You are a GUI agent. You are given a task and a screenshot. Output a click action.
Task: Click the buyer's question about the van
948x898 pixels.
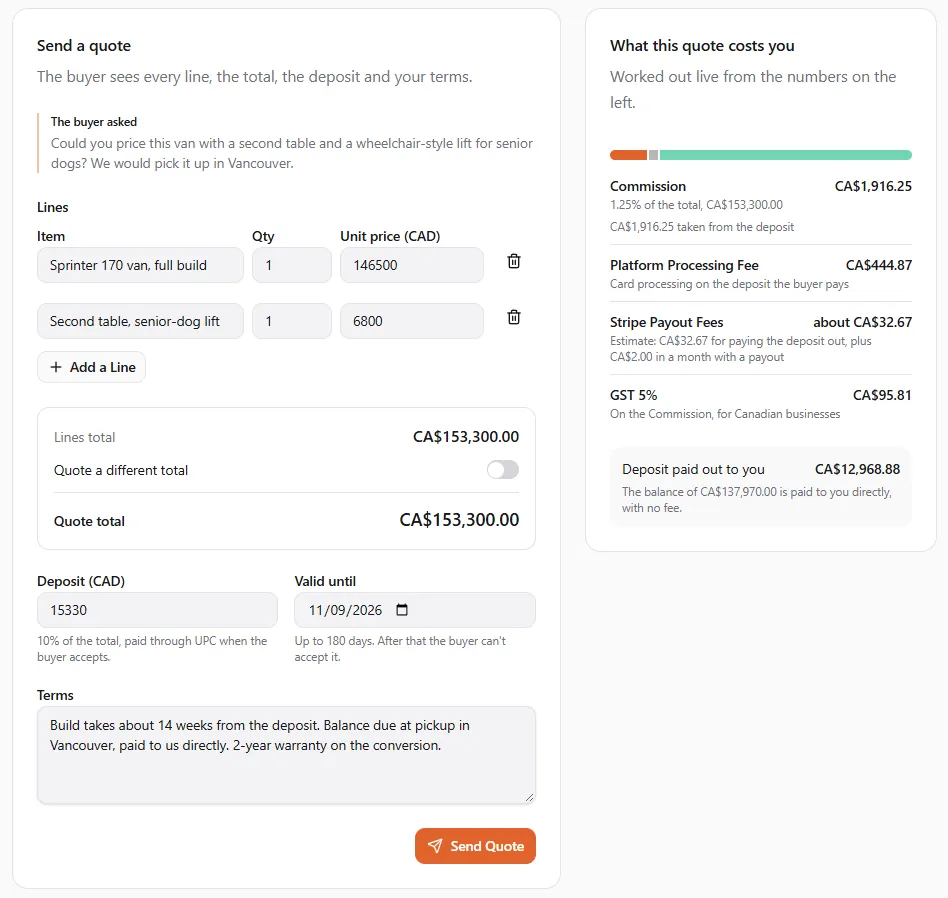point(291,153)
